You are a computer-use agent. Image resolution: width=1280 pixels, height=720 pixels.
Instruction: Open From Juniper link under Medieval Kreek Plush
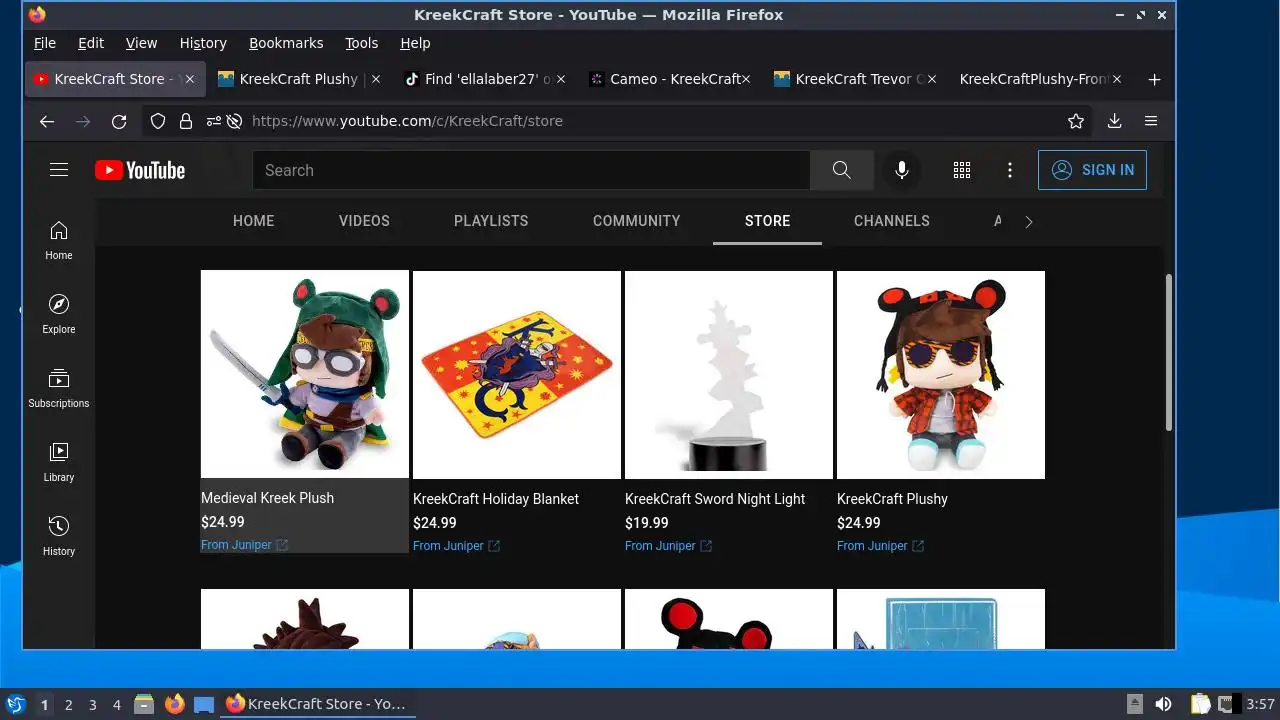point(236,545)
